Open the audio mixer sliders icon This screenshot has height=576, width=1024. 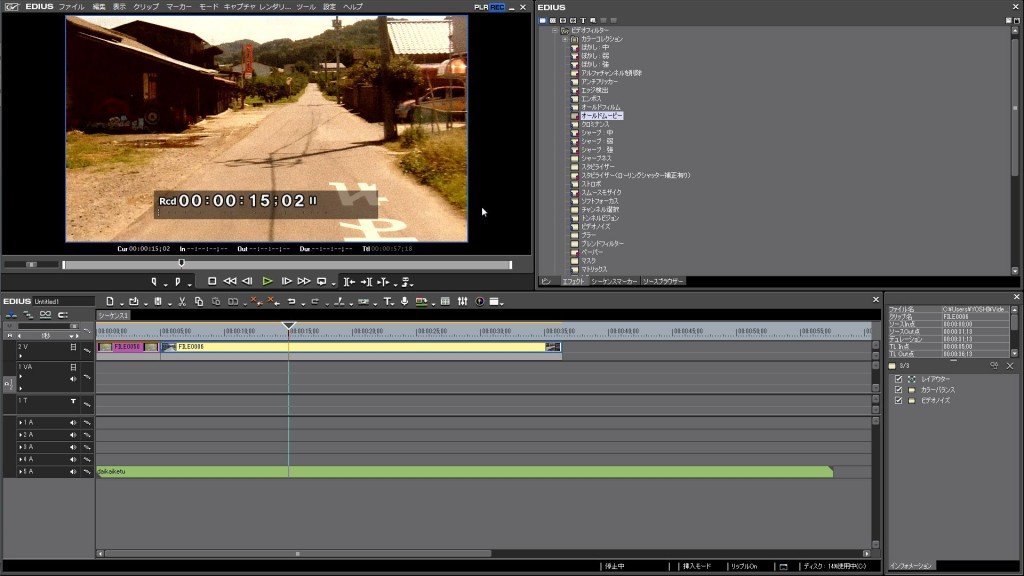coord(462,301)
